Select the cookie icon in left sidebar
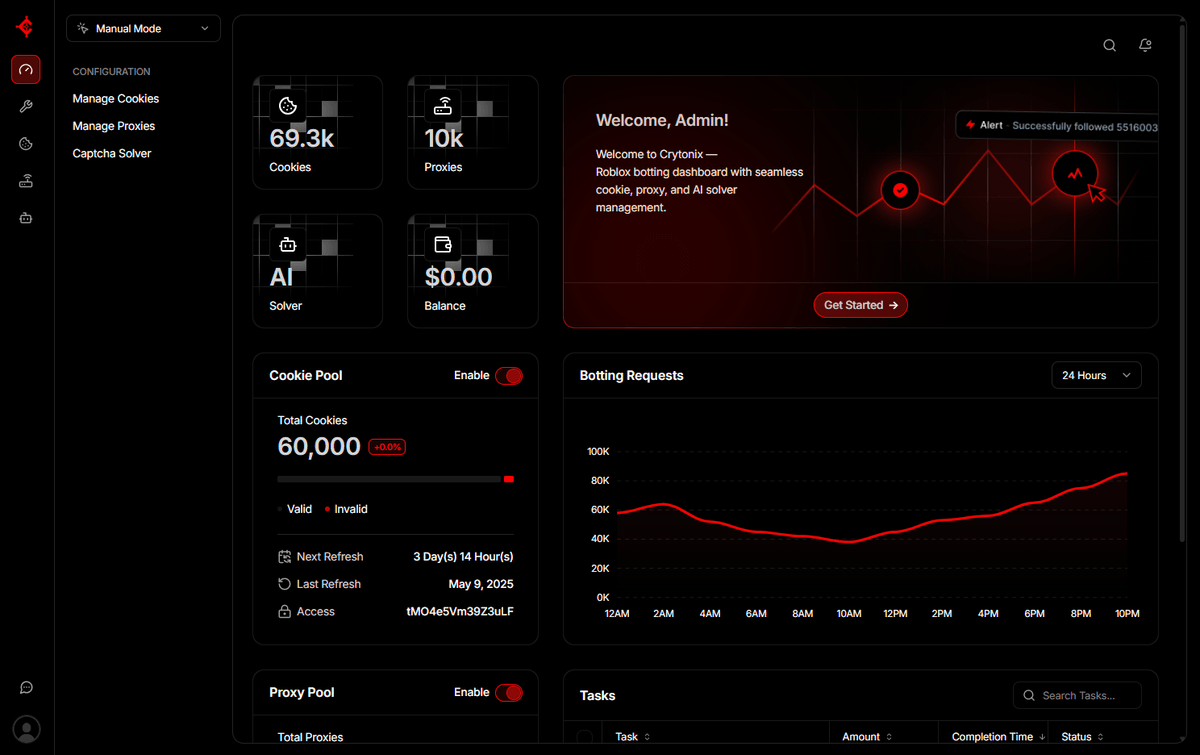 (x=26, y=144)
